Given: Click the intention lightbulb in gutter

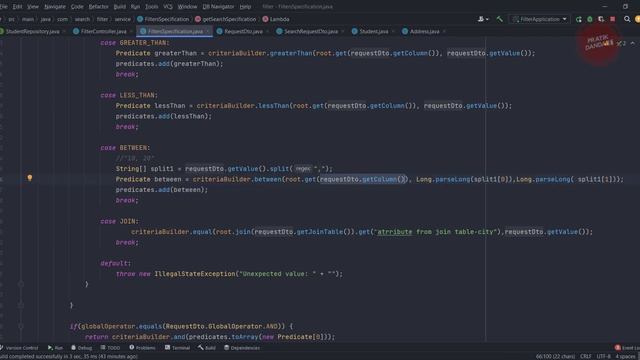Looking at the screenshot, I should coord(30,178).
